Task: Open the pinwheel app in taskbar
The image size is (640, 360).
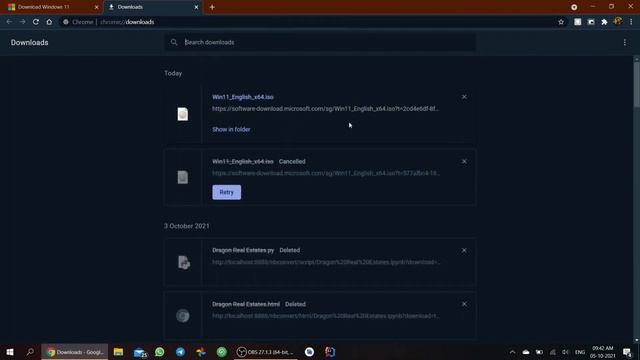Action: pyautogui.click(x=201, y=352)
